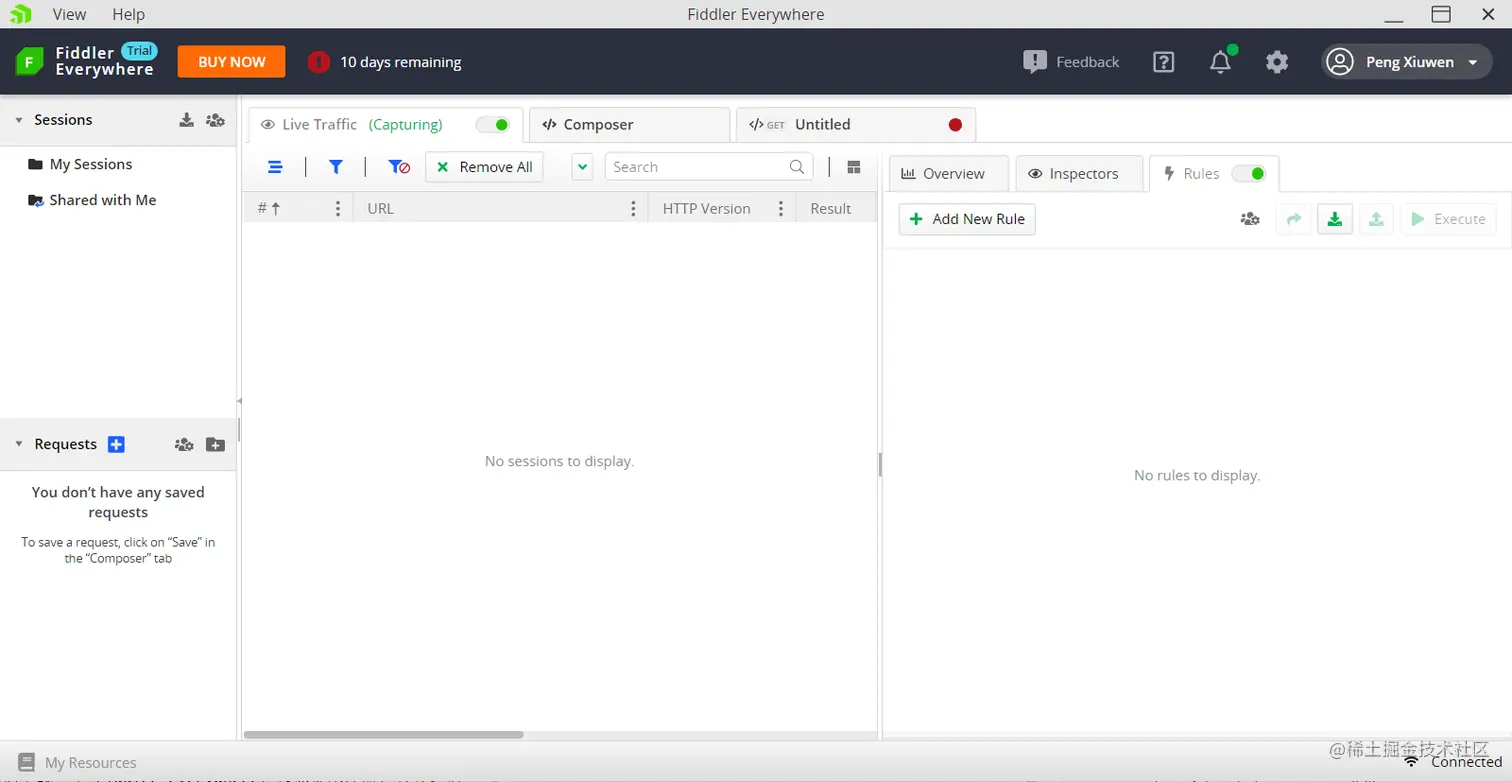Click the red trial warning icon
The image size is (1512, 782).
pyautogui.click(x=318, y=62)
